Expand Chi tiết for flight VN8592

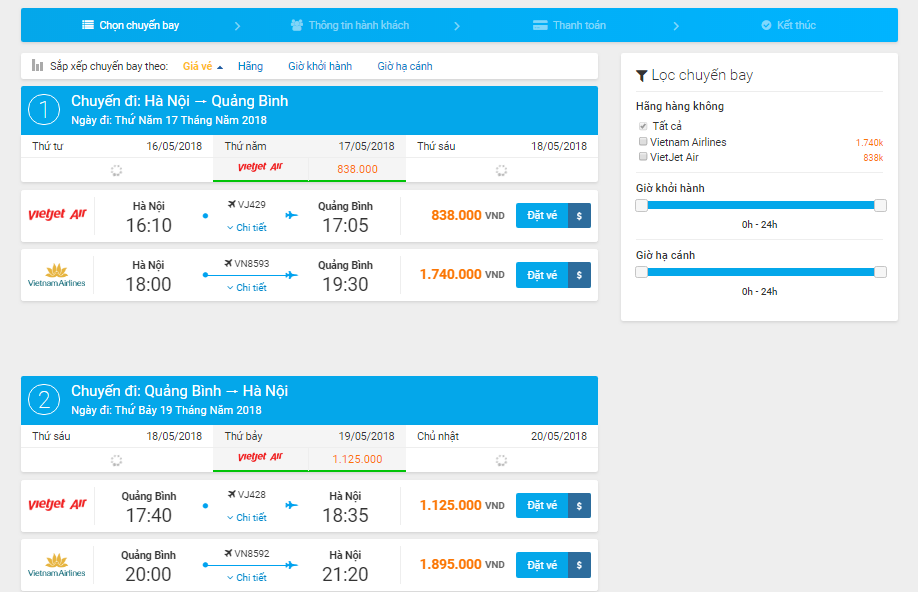[x=246, y=577]
